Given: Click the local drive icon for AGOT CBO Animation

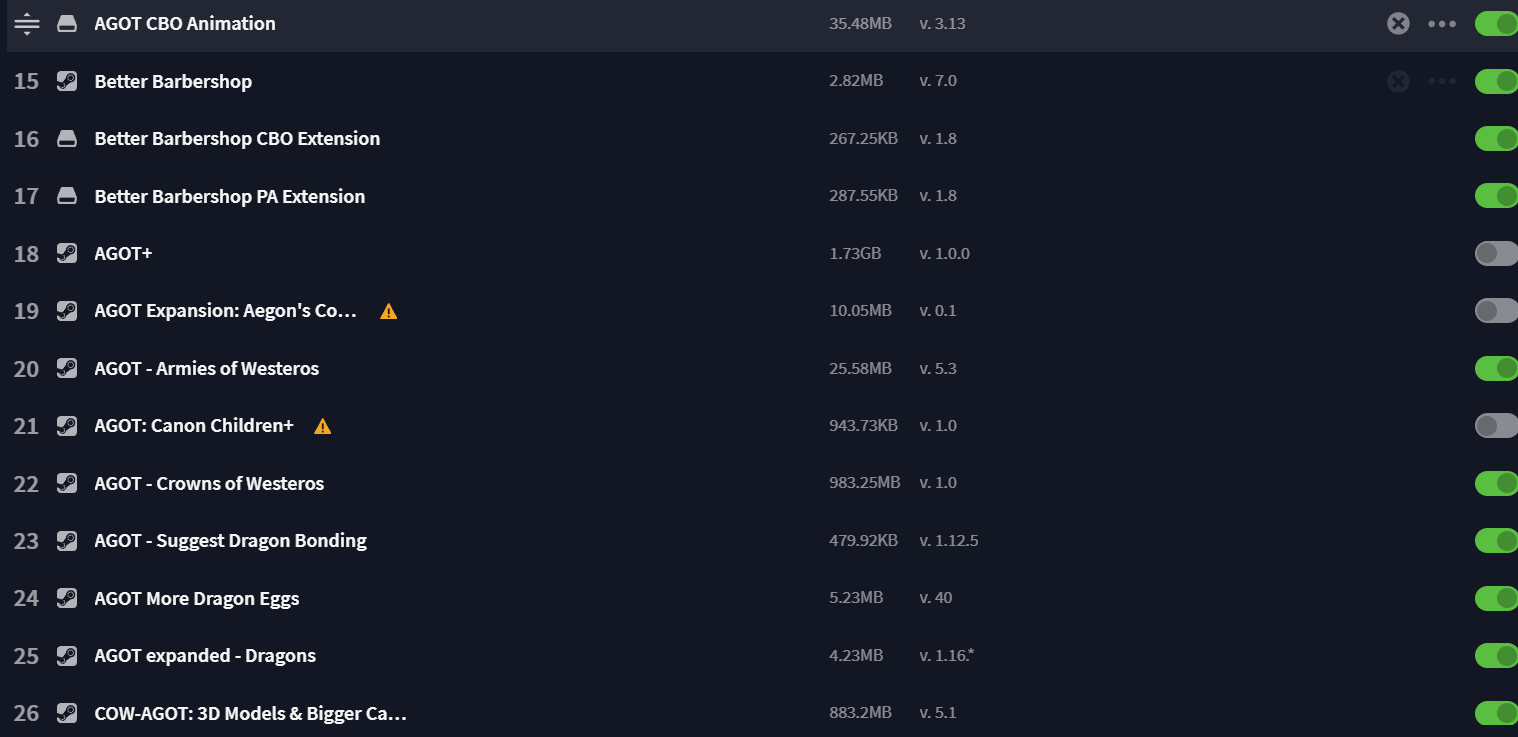Looking at the screenshot, I should click(x=67, y=23).
